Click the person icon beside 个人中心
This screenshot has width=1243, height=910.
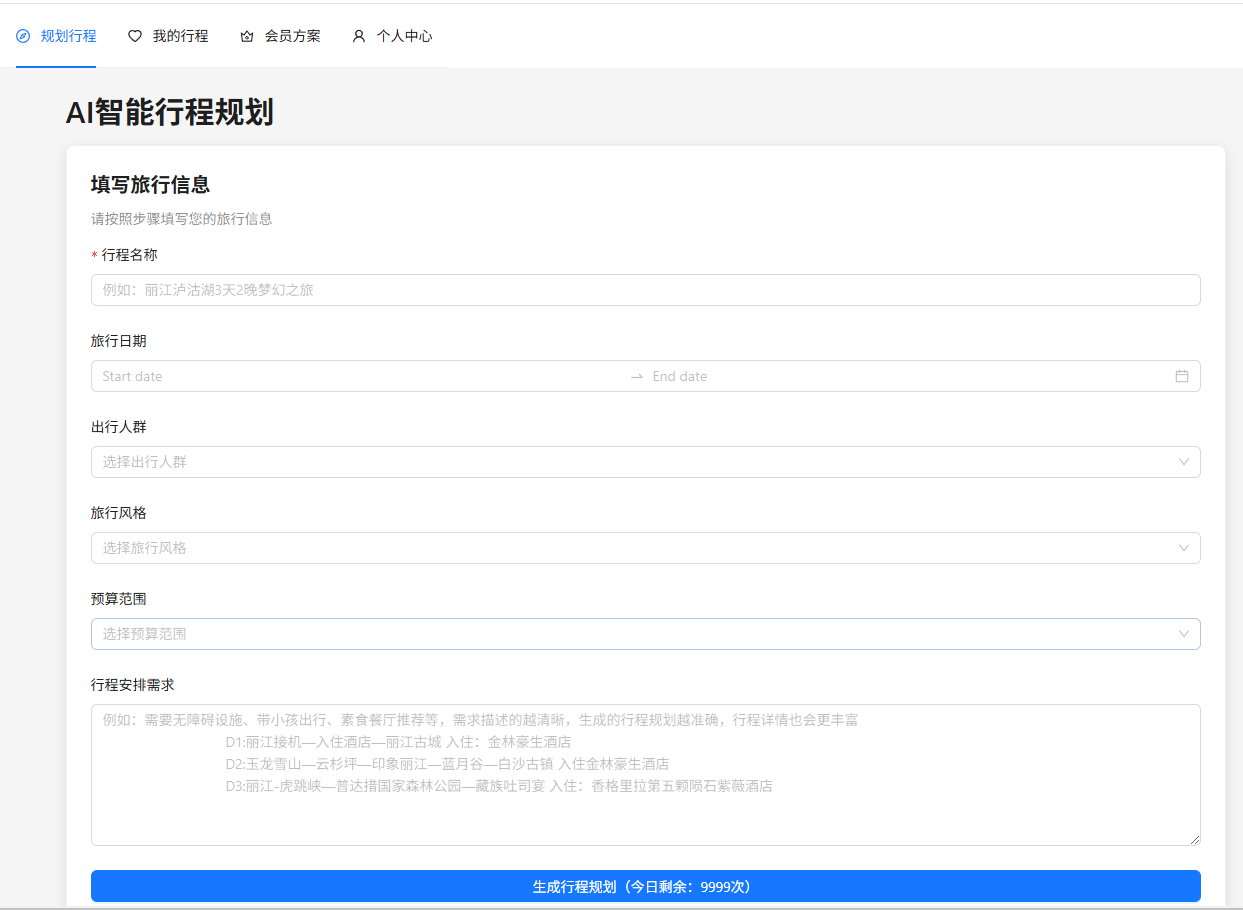click(x=358, y=35)
